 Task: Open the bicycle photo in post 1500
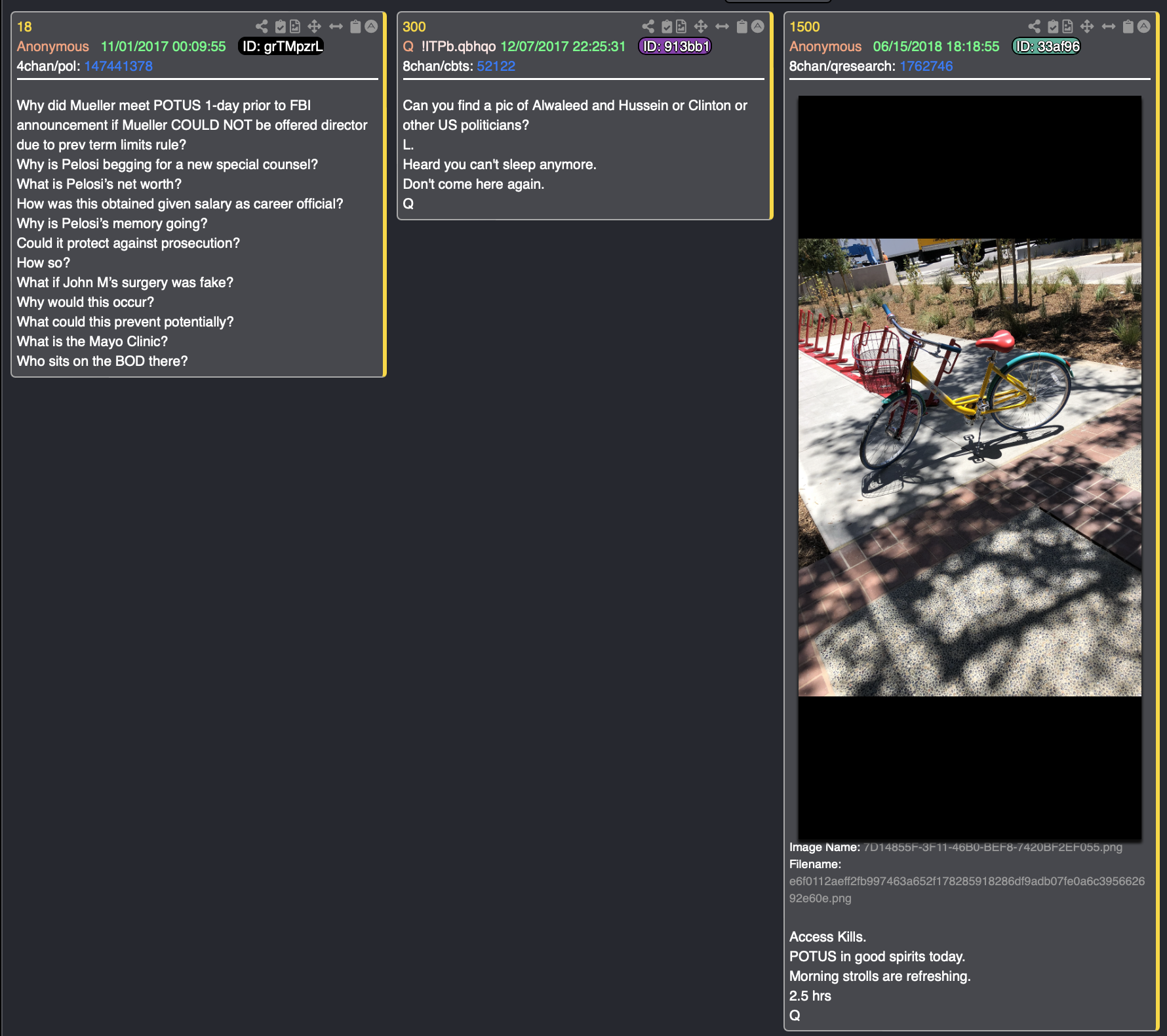[970, 468]
